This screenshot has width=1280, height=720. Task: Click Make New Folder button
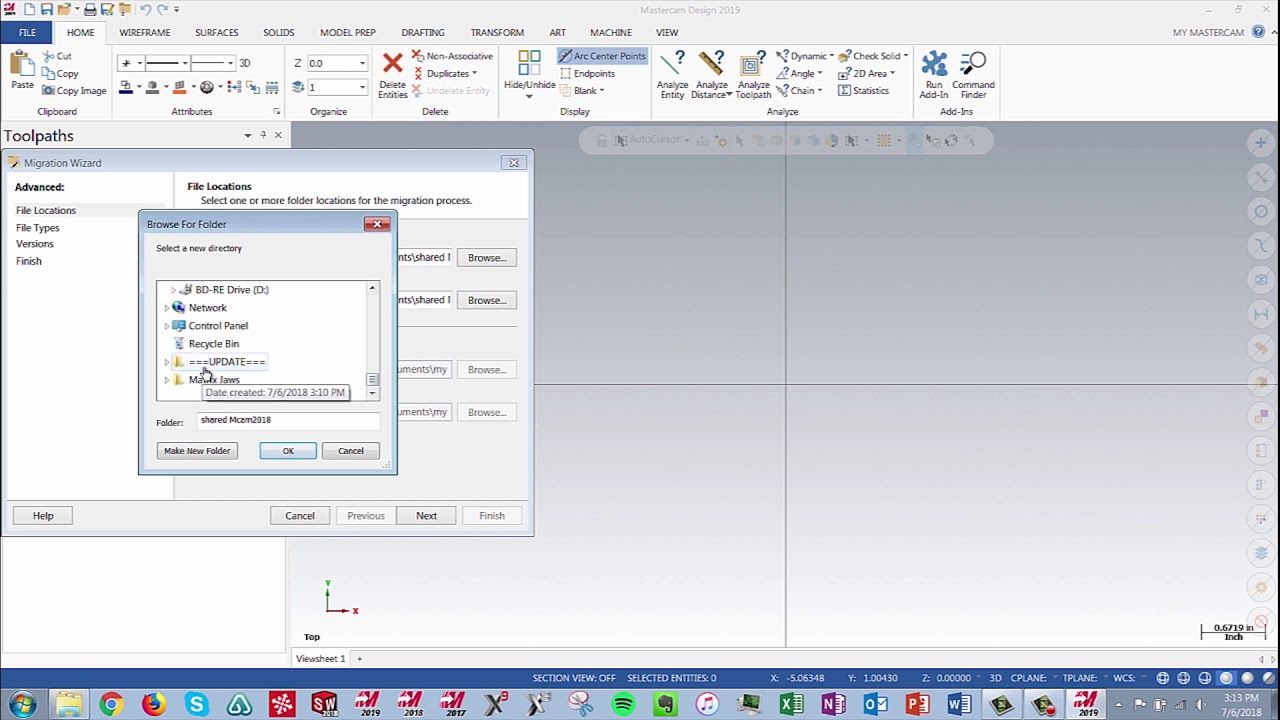tap(197, 451)
